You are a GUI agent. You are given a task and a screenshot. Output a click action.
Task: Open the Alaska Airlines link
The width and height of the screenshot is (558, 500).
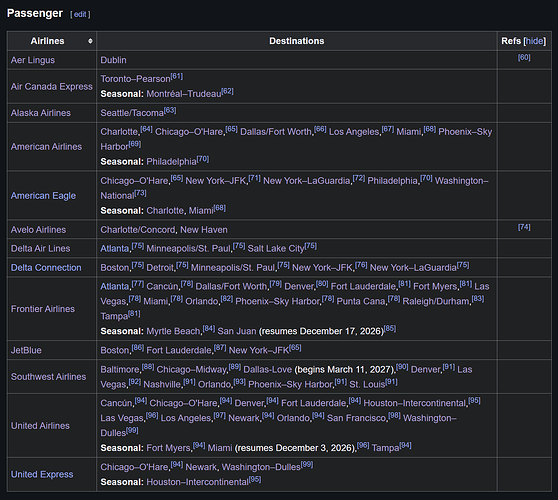41,113
